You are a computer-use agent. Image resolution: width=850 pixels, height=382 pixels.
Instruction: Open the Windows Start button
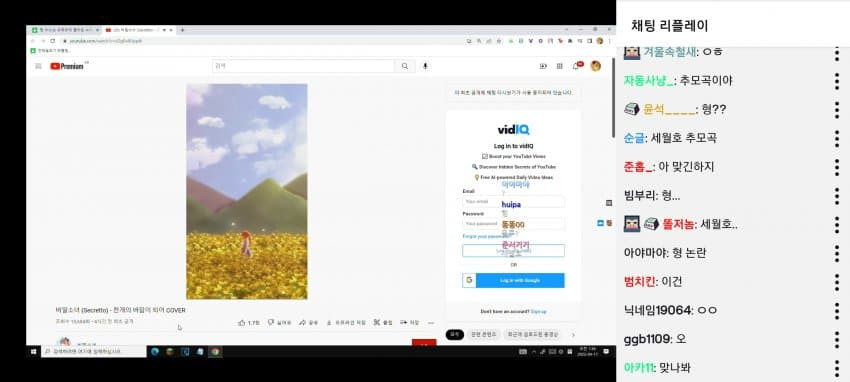tap(33, 352)
